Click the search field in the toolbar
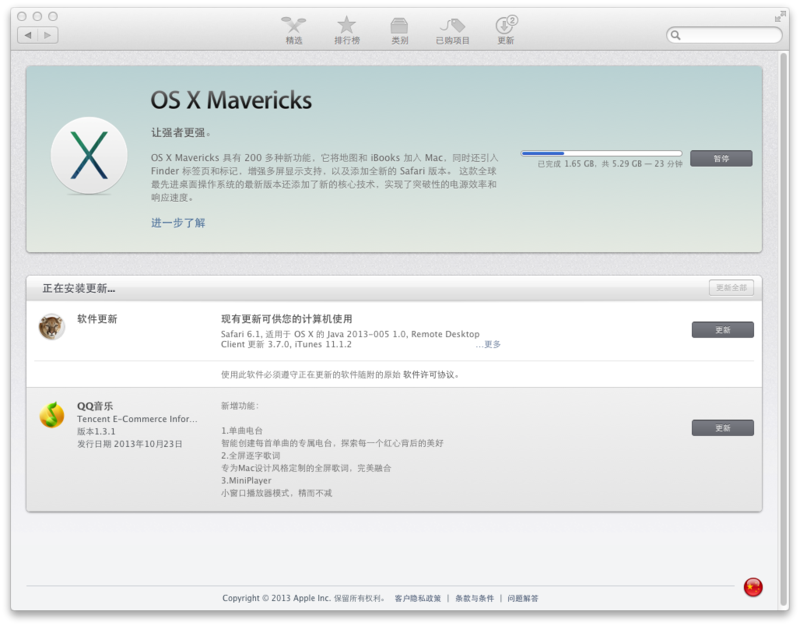Screen dimensions: 800x626 (724, 35)
